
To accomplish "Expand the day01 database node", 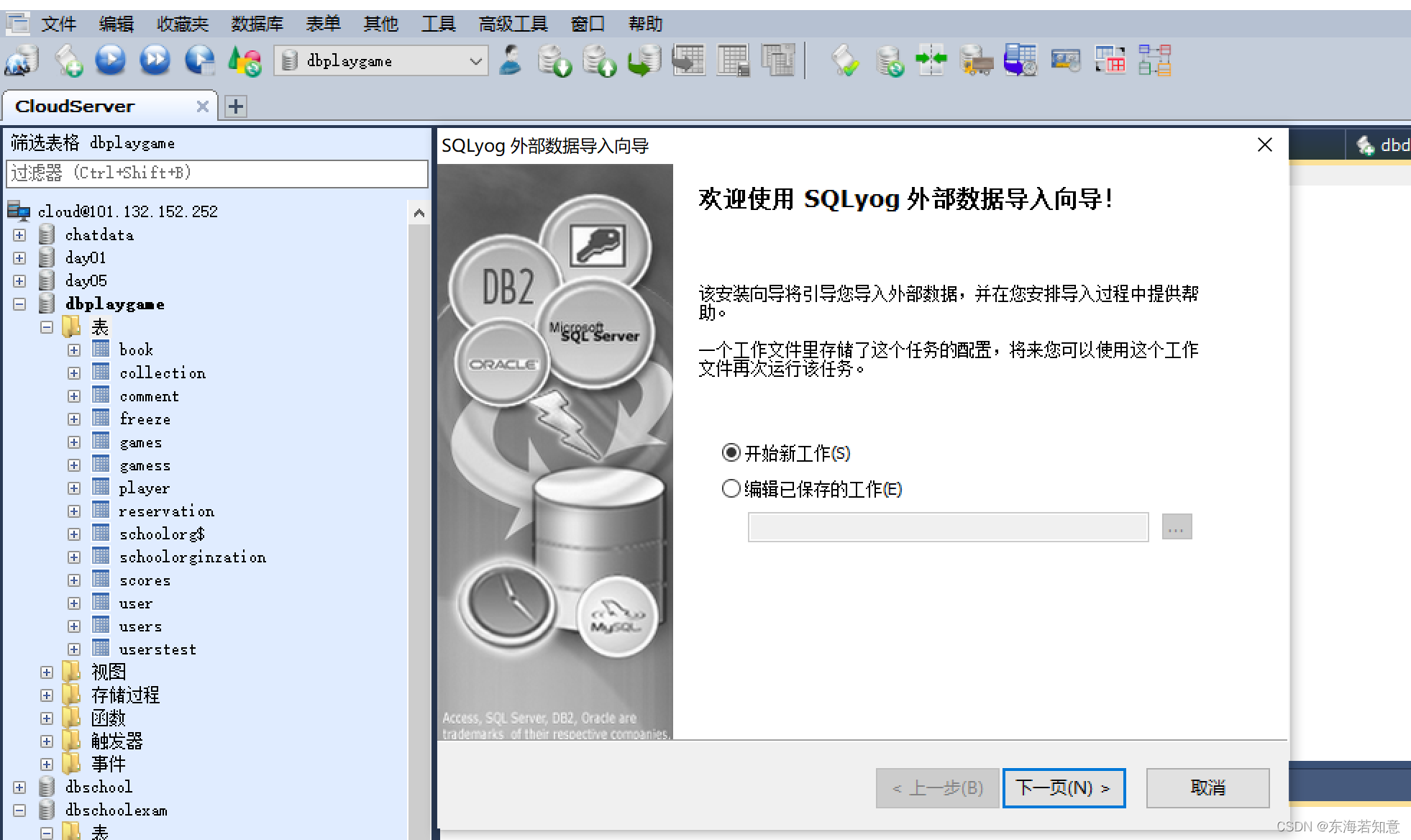I will point(19,258).
